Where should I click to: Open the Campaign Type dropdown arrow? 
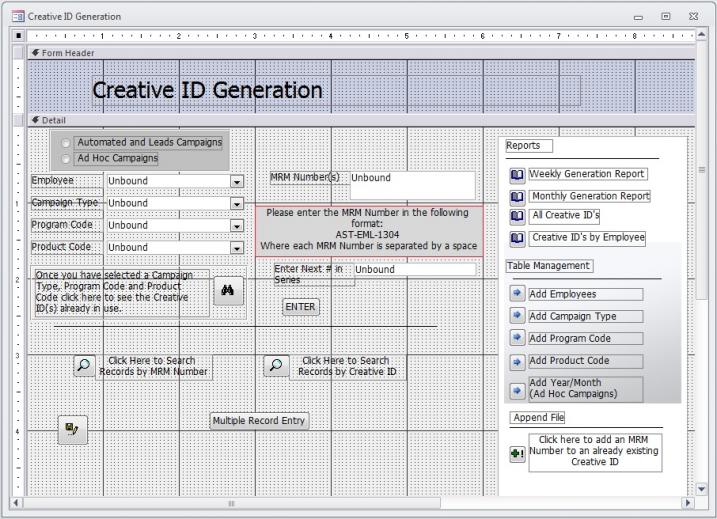(x=237, y=204)
